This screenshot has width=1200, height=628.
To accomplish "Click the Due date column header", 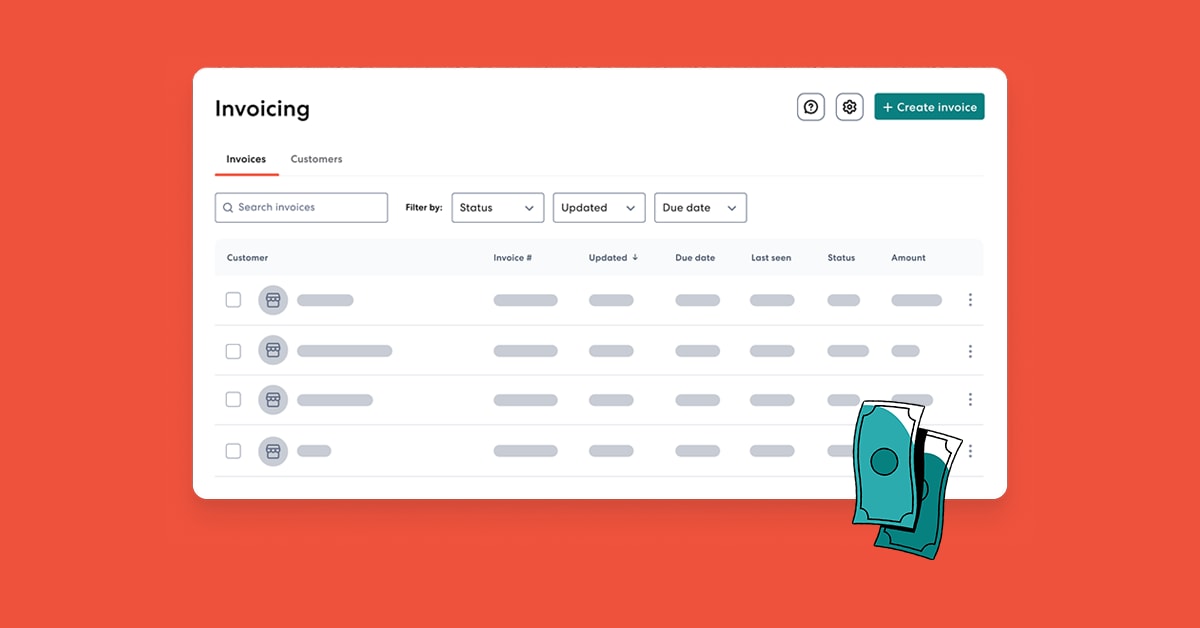I will tap(695, 258).
